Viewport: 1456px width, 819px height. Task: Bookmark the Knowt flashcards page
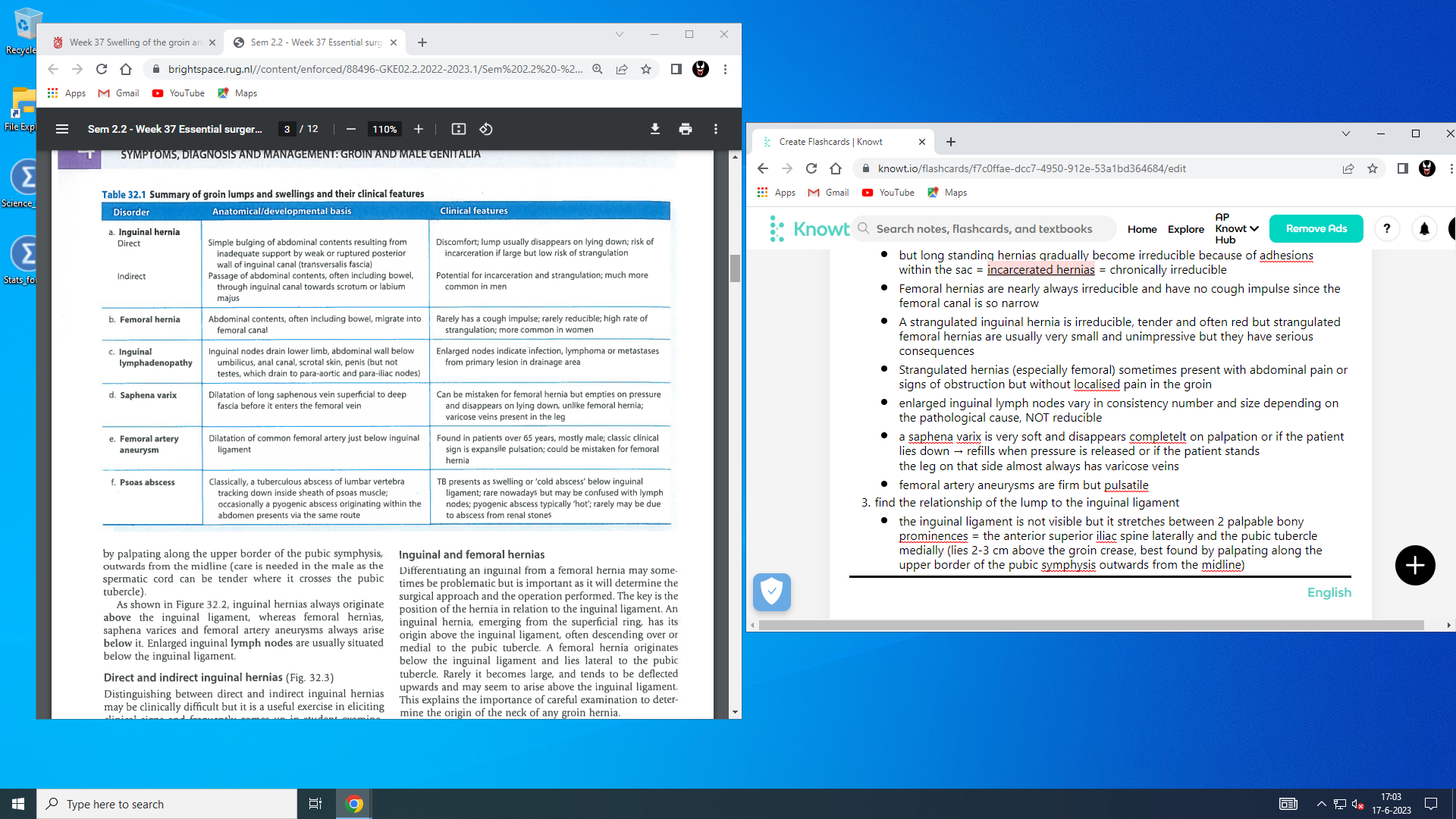[1373, 168]
